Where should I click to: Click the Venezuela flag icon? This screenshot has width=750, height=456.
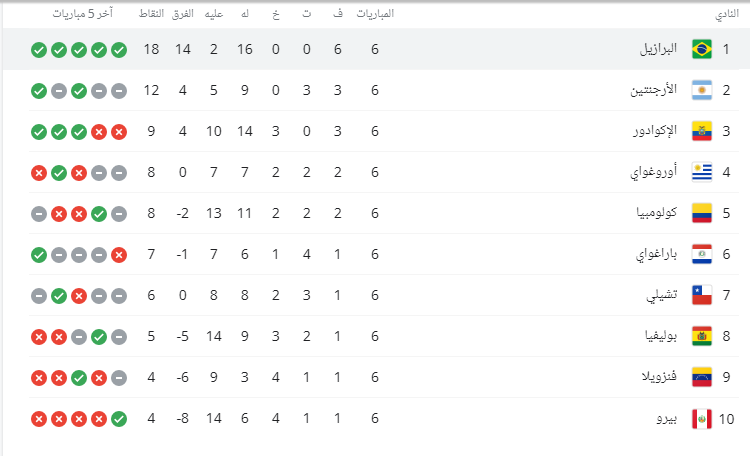pos(701,378)
